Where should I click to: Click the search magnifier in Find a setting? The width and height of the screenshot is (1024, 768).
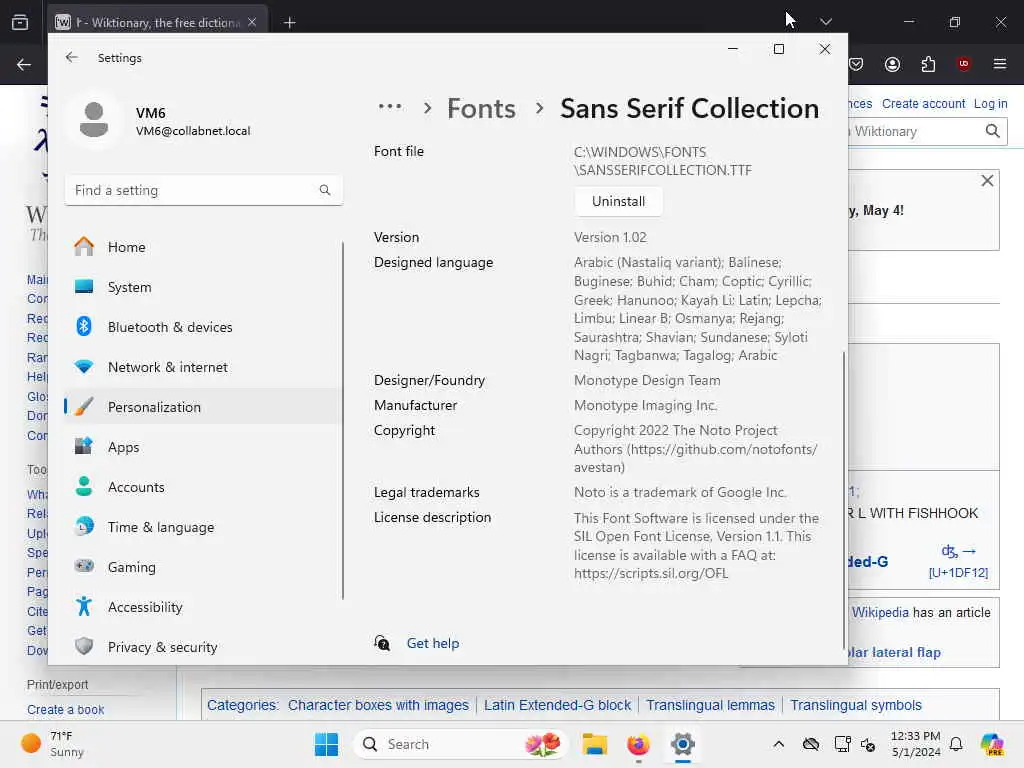click(325, 190)
